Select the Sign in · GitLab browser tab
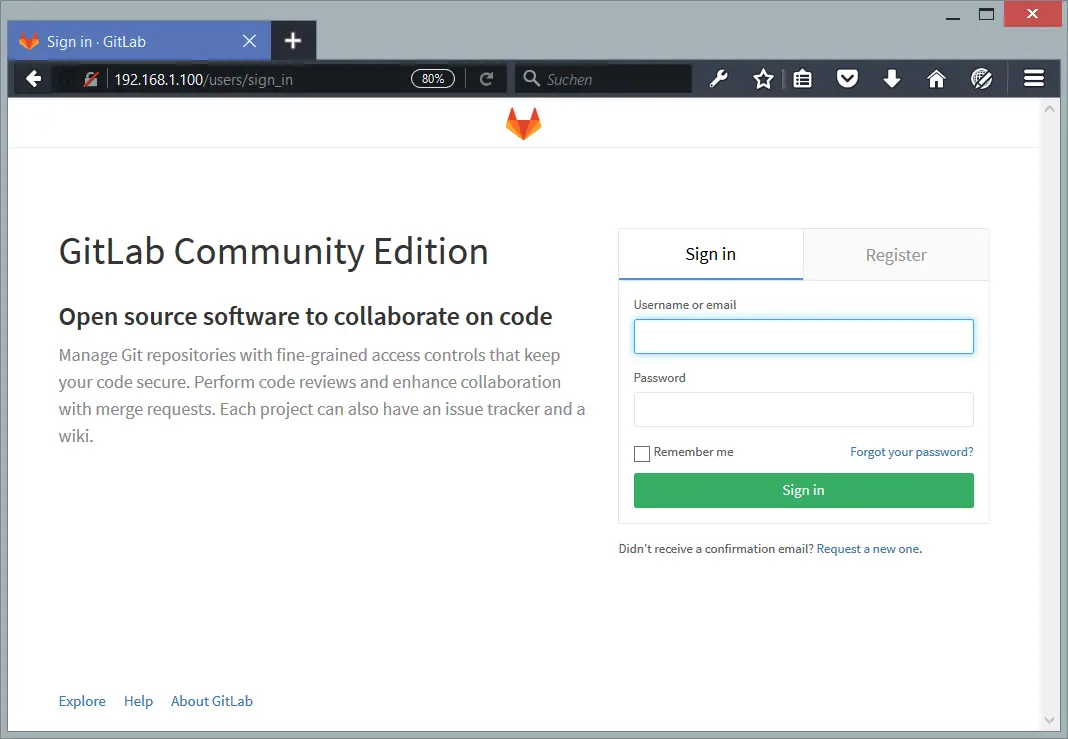The height and width of the screenshot is (739, 1068). (x=139, y=41)
